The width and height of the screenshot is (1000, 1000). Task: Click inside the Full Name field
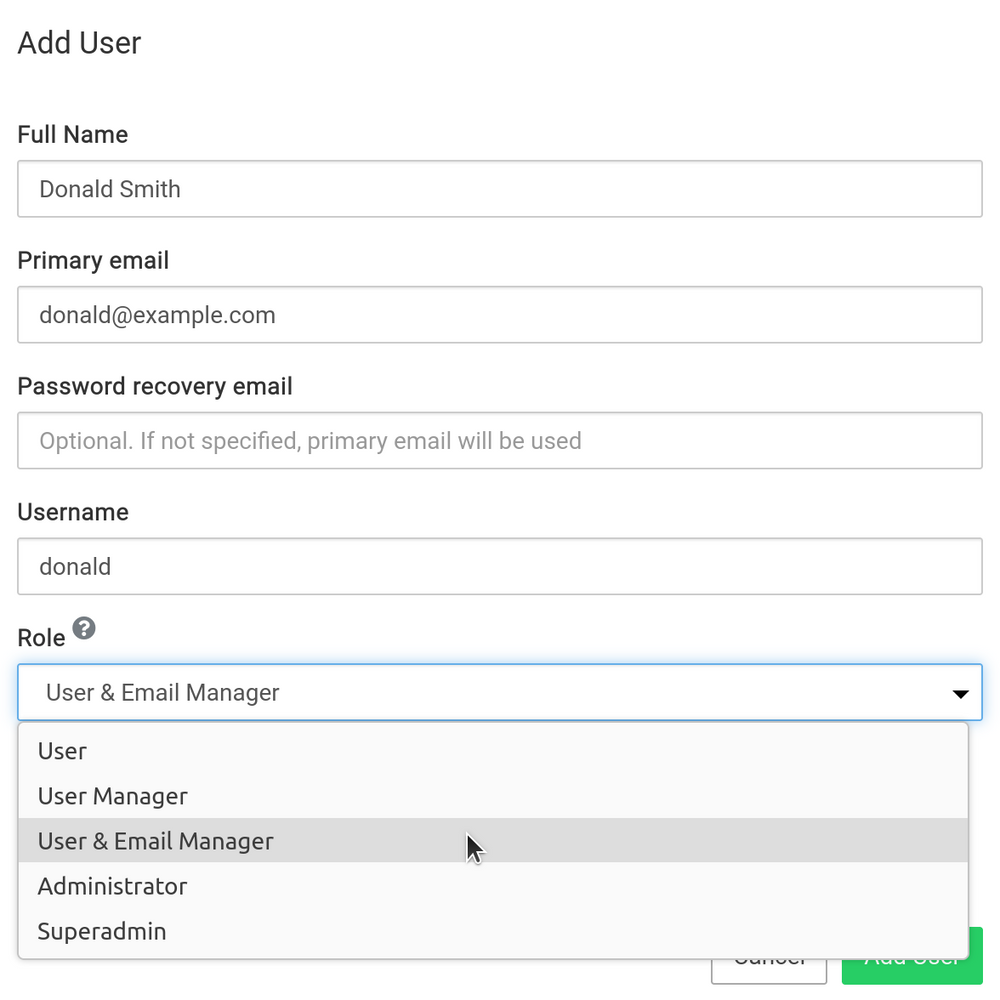coord(500,189)
